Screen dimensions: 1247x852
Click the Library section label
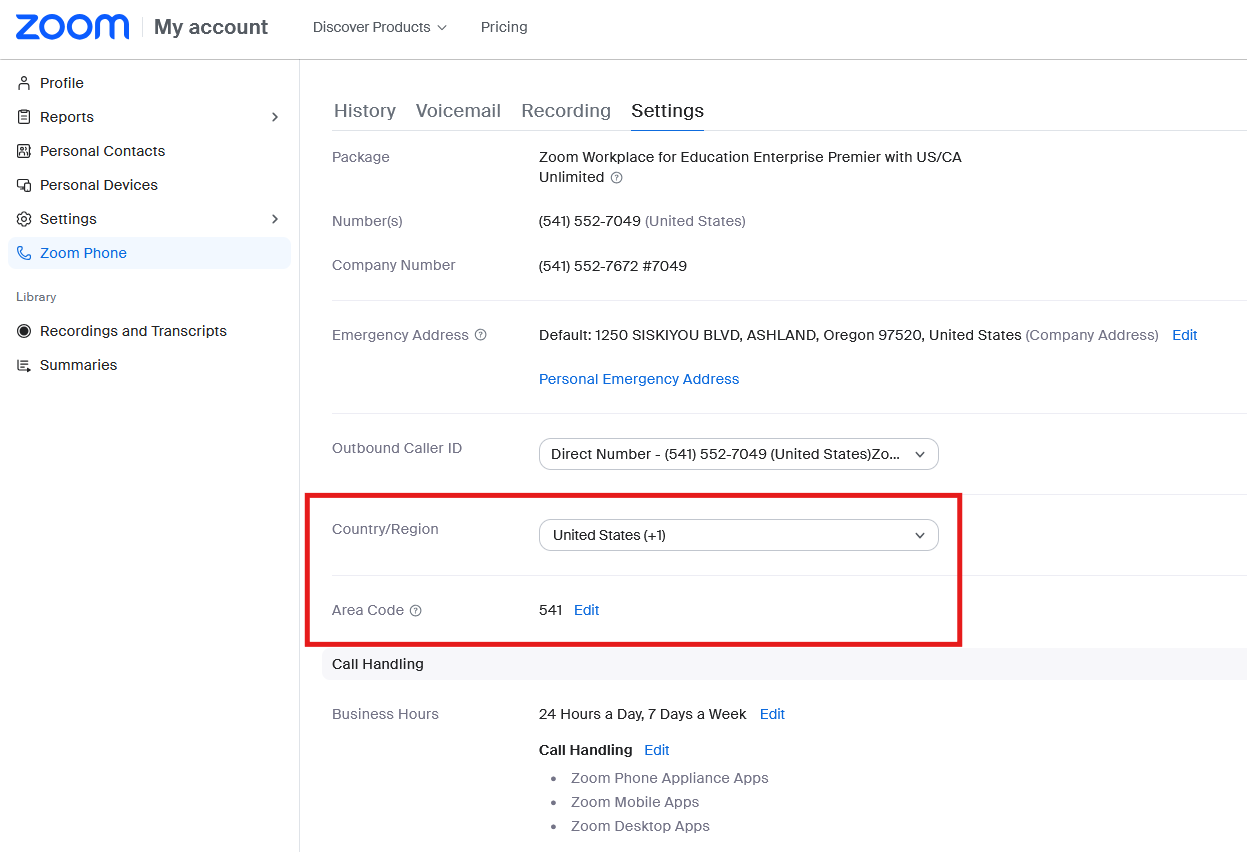coord(36,297)
